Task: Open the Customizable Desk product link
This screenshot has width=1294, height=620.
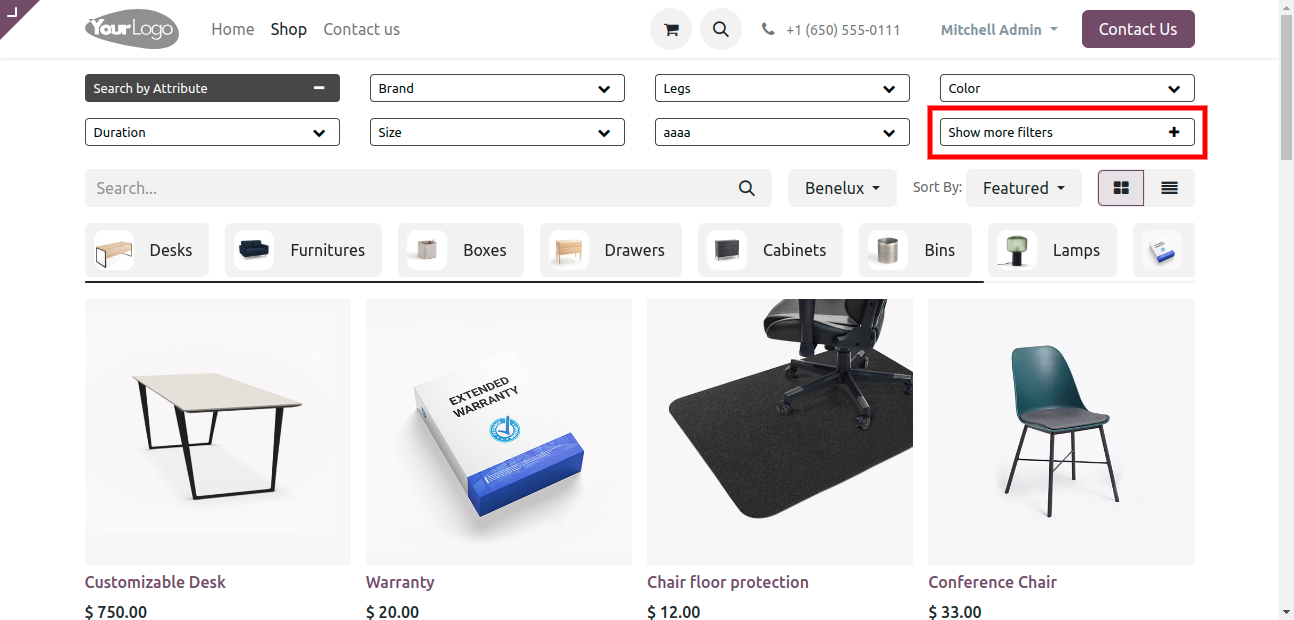Action: [x=155, y=582]
